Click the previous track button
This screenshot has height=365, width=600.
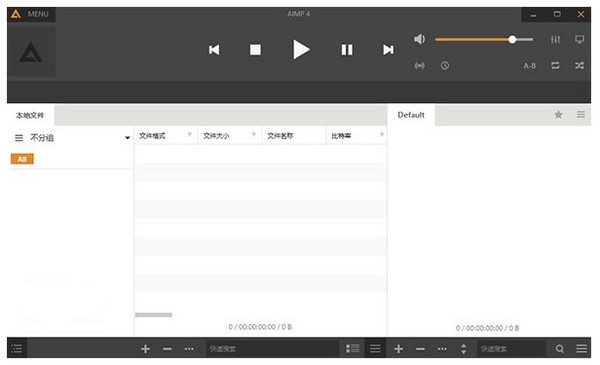point(214,50)
